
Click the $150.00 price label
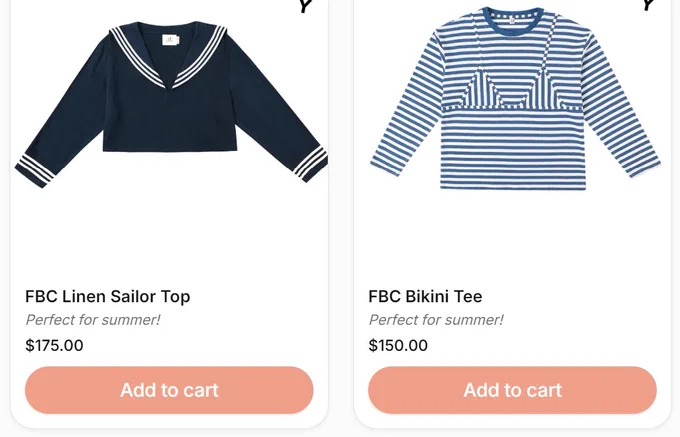click(398, 346)
